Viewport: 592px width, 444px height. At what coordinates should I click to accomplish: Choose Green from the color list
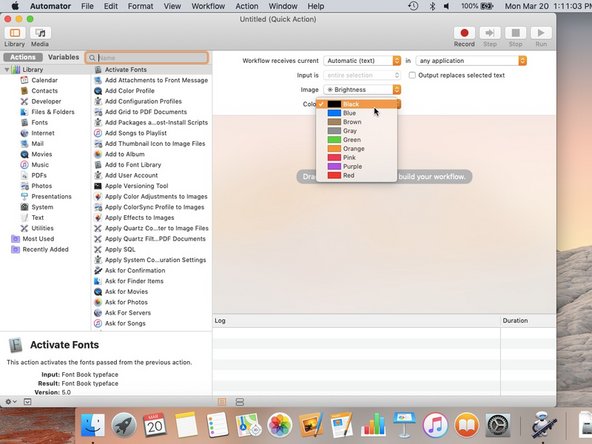point(357,140)
